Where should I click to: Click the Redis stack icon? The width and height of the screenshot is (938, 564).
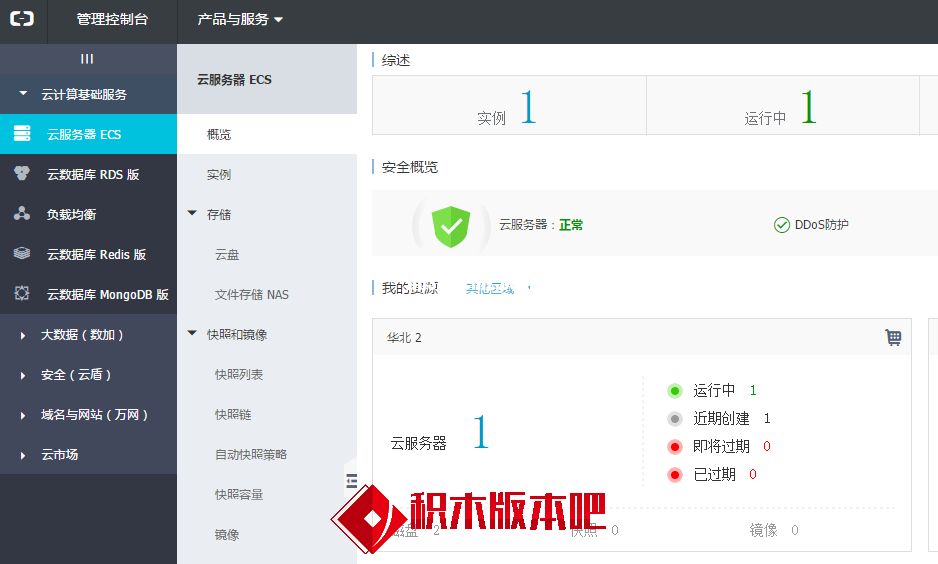22,253
